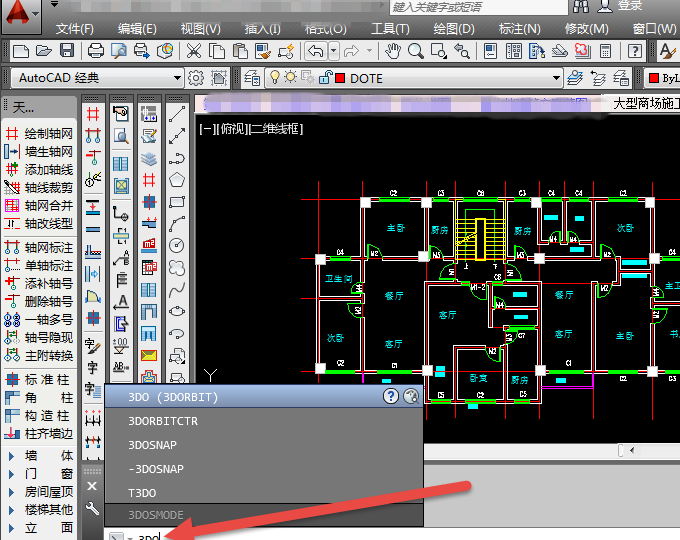Click the command line wrench icon
Viewport: 680px width, 540px height.
(x=92, y=508)
